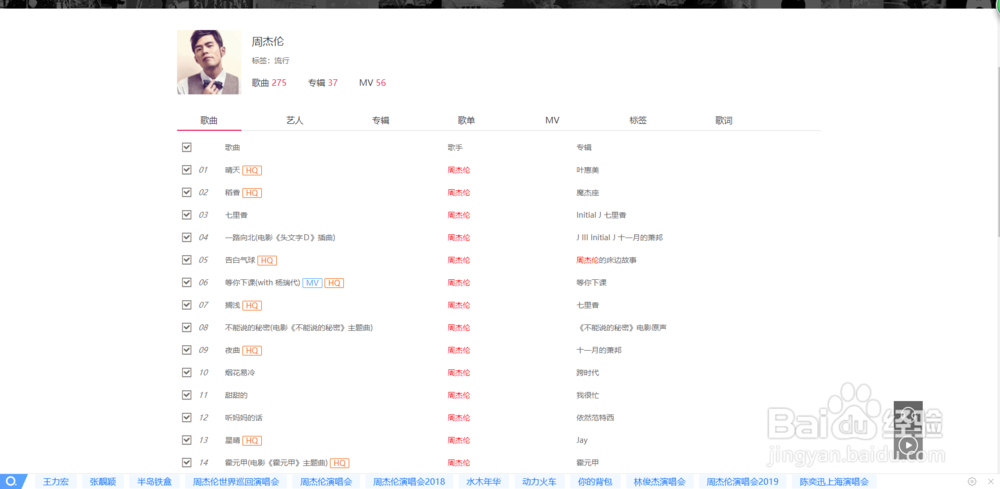This screenshot has height=489, width=1000.
Task: Open the song 甜甜的
Action: pos(236,395)
